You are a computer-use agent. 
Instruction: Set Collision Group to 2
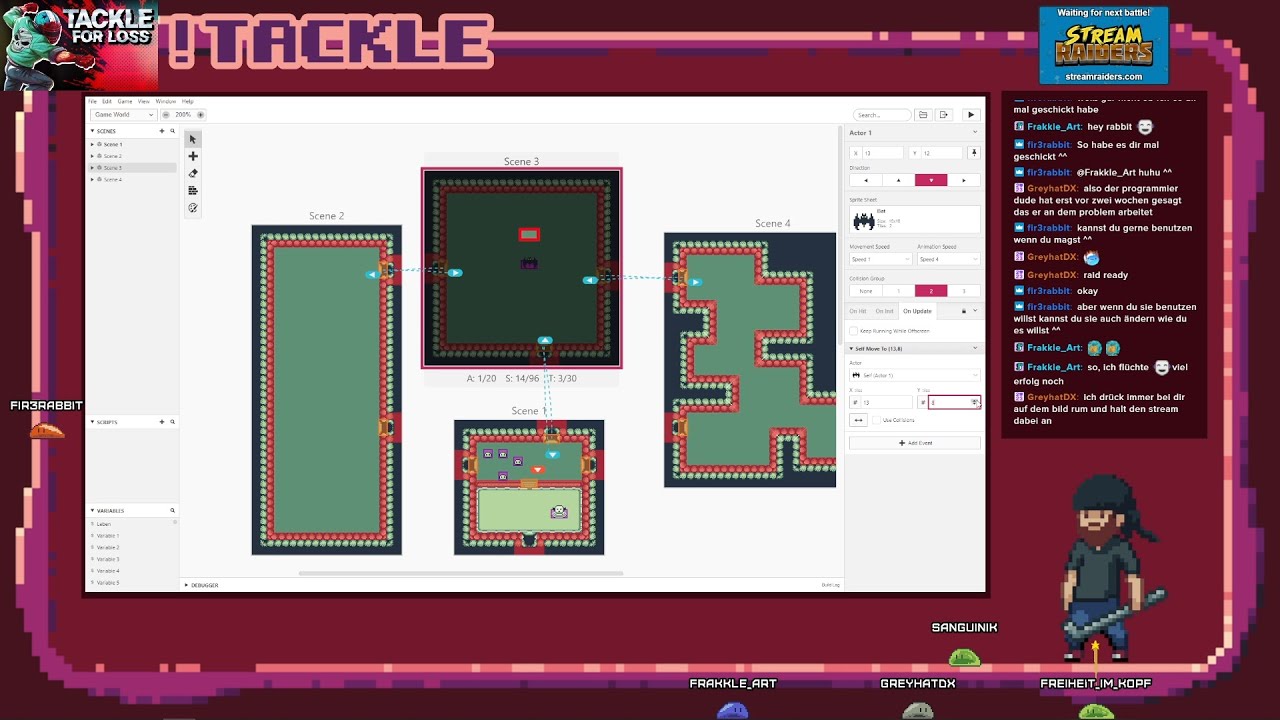[x=931, y=291]
